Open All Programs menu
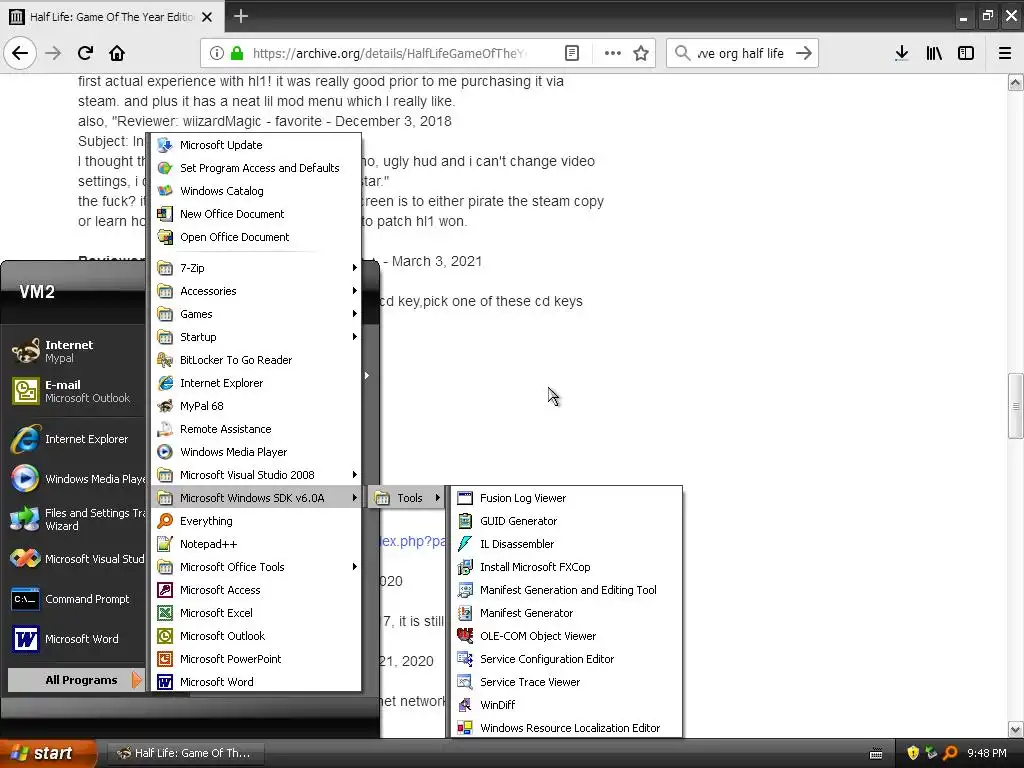The width and height of the screenshot is (1024, 768). tap(76, 680)
